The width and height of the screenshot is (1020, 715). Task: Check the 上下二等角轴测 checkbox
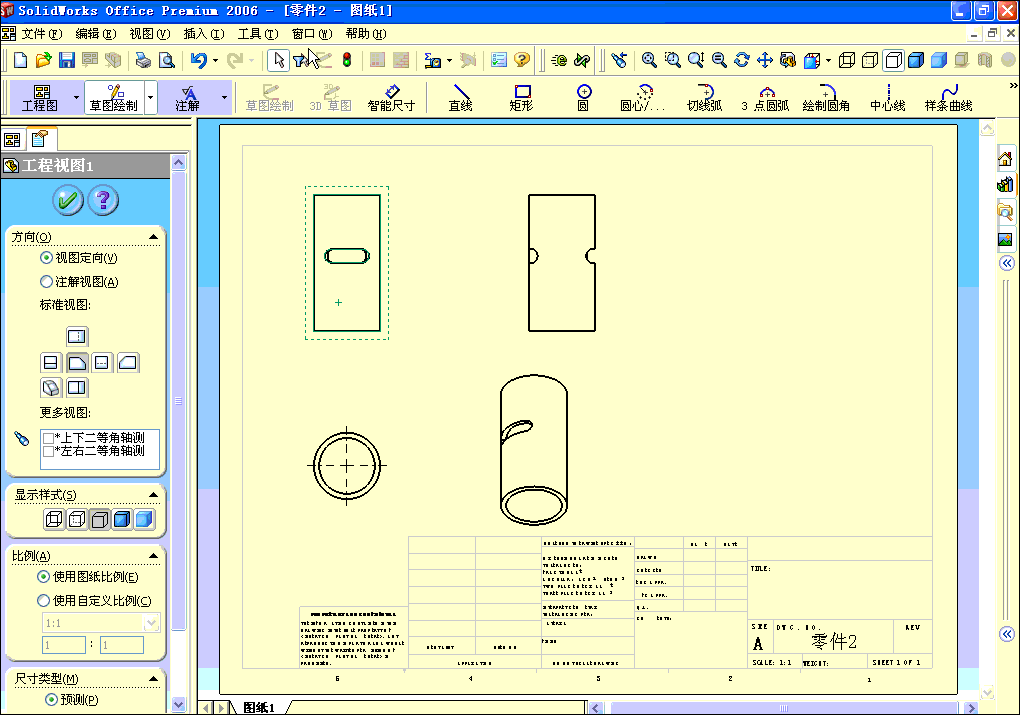(x=48, y=438)
